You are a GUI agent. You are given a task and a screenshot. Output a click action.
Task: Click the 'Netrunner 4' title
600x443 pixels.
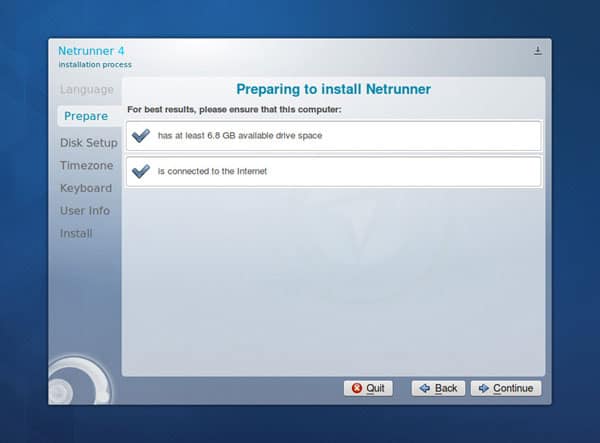91,51
